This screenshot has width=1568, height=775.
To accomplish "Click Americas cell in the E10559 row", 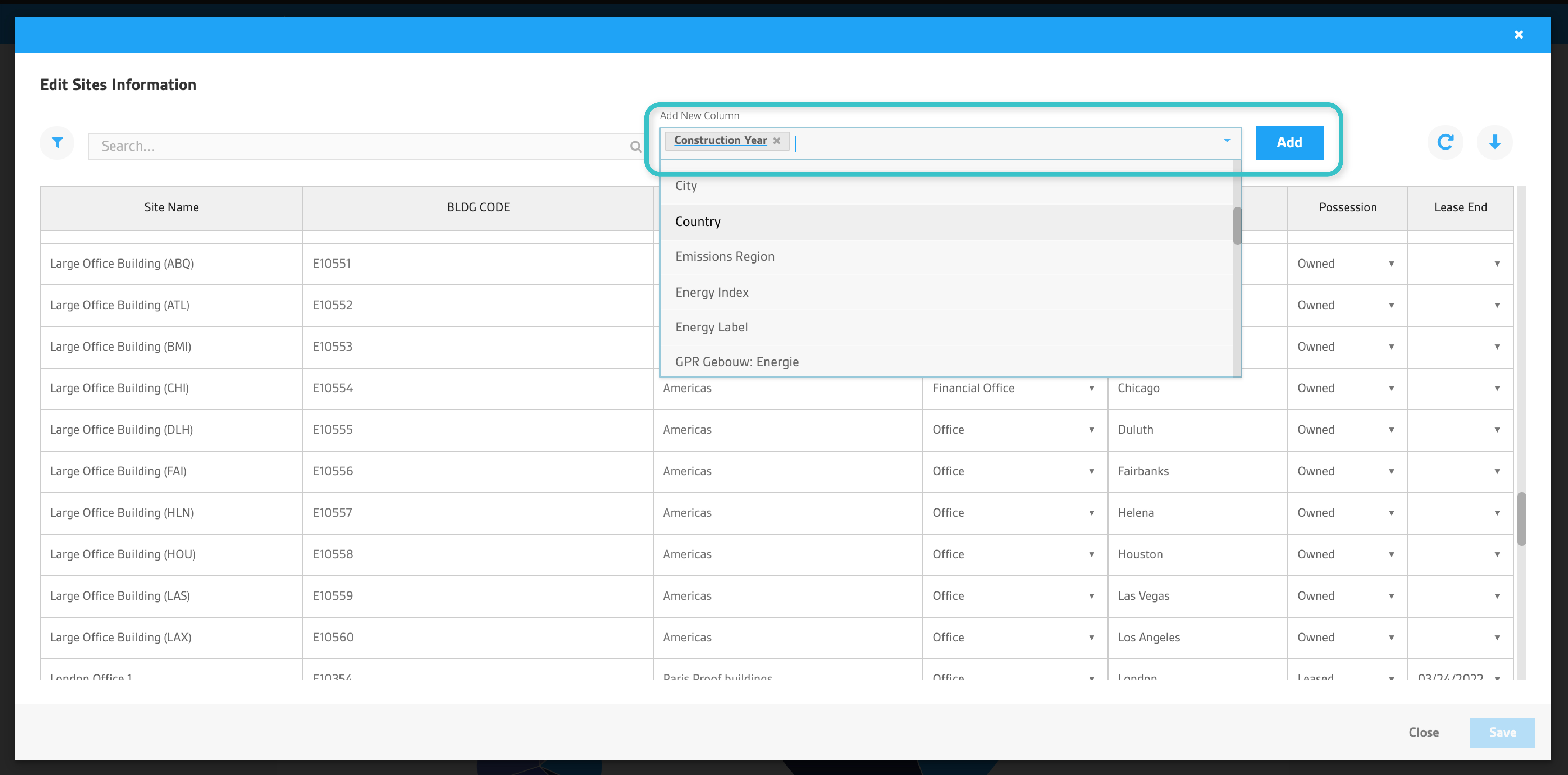I will (788, 596).
